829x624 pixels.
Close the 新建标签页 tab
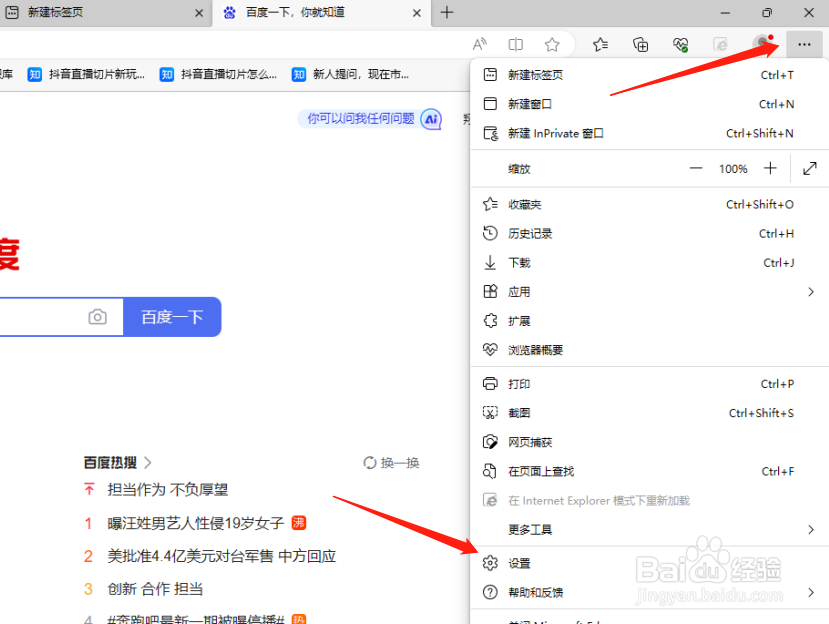pos(199,13)
